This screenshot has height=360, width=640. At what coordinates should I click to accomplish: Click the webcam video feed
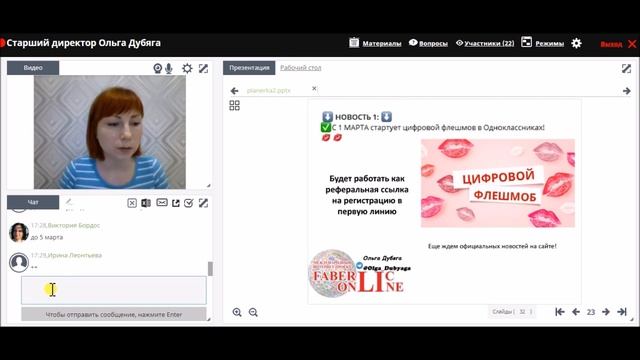(109, 132)
